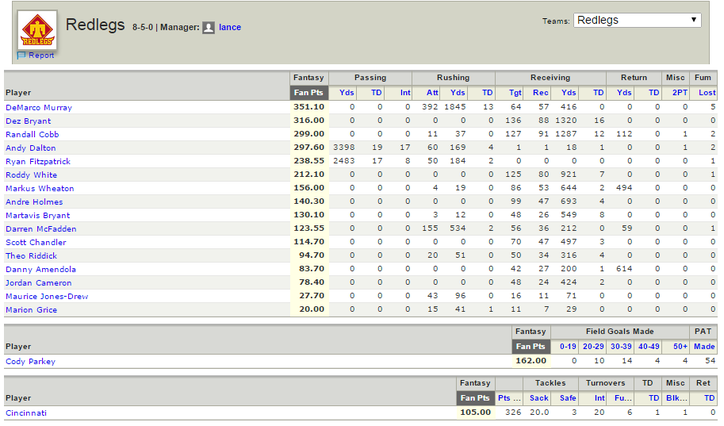Open Ryan Fitzpatrick player page
724x426 pixels.
(38, 162)
